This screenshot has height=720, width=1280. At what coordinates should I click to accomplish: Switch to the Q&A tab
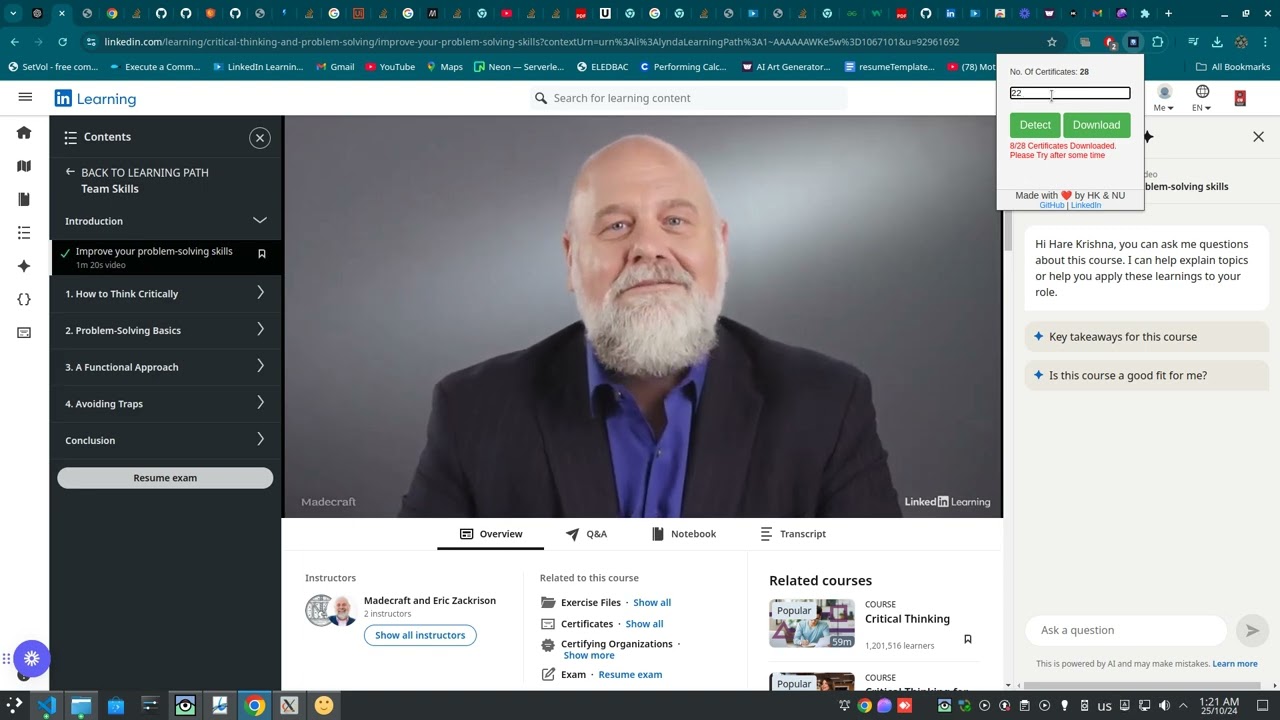[x=586, y=534]
